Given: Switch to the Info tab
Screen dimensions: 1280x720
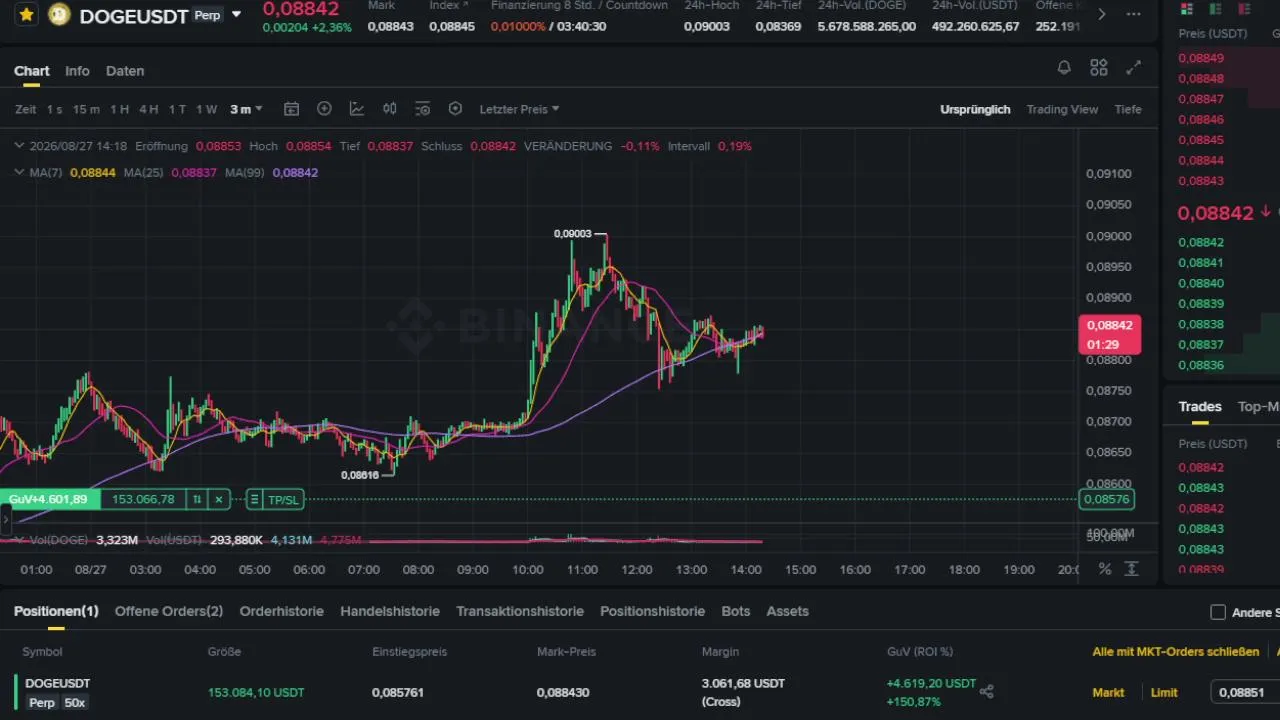Looking at the screenshot, I should [77, 71].
